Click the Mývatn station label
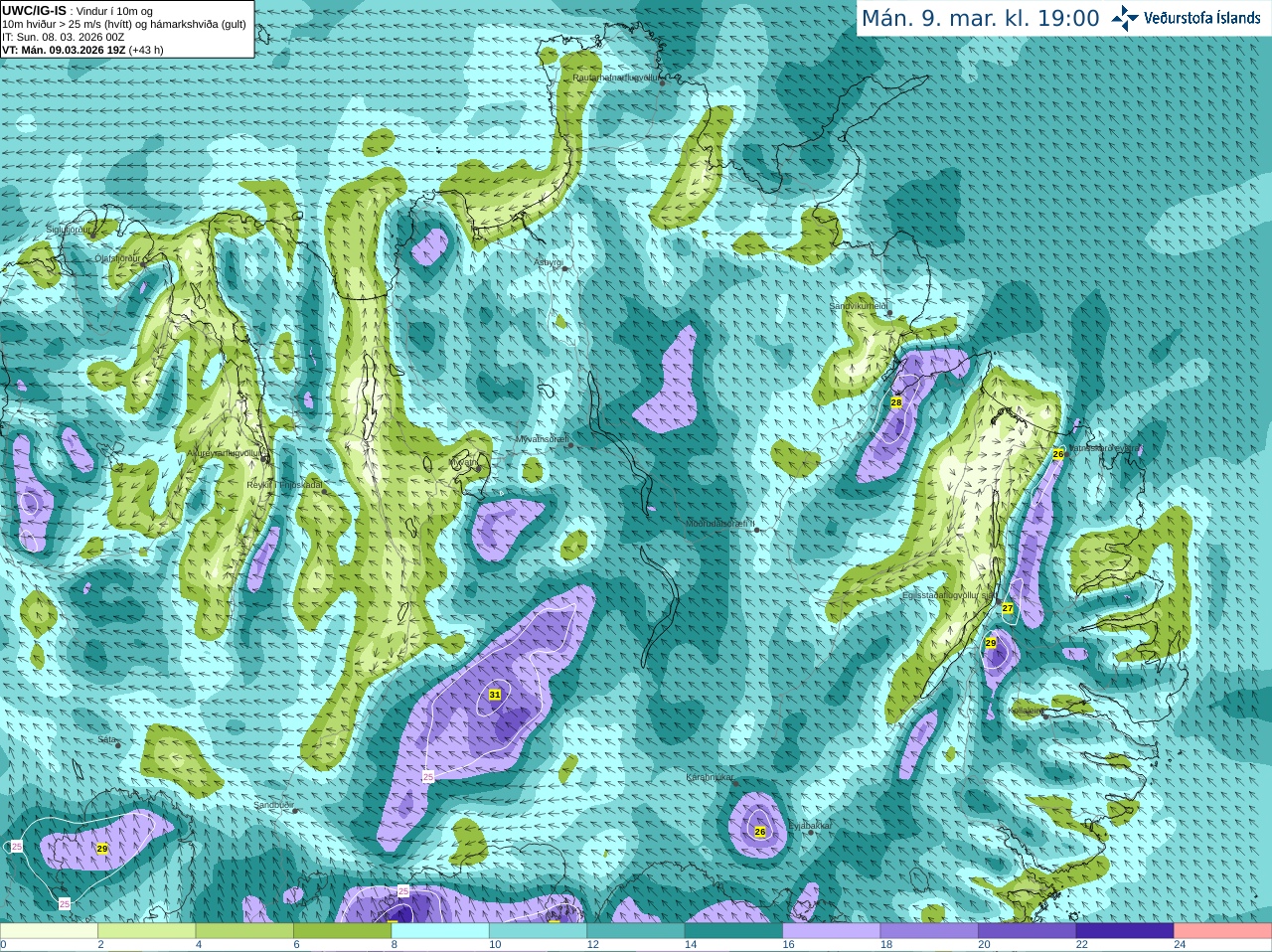 pos(463,462)
